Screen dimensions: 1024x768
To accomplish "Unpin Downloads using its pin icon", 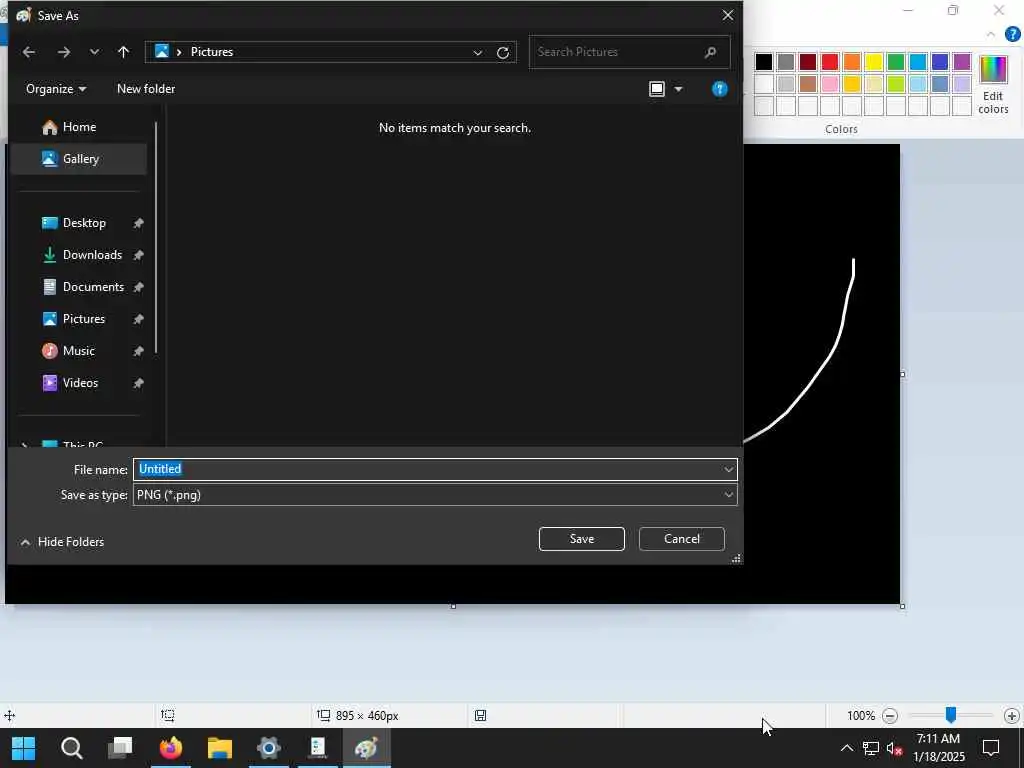I will tap(138, 255).
